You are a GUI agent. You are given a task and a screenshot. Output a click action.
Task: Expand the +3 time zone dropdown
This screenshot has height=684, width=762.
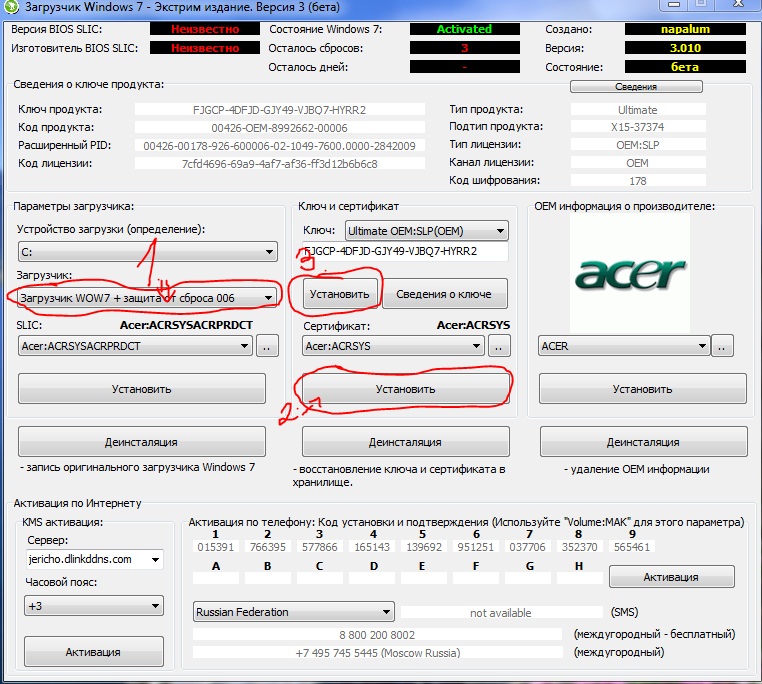[94, 606]
